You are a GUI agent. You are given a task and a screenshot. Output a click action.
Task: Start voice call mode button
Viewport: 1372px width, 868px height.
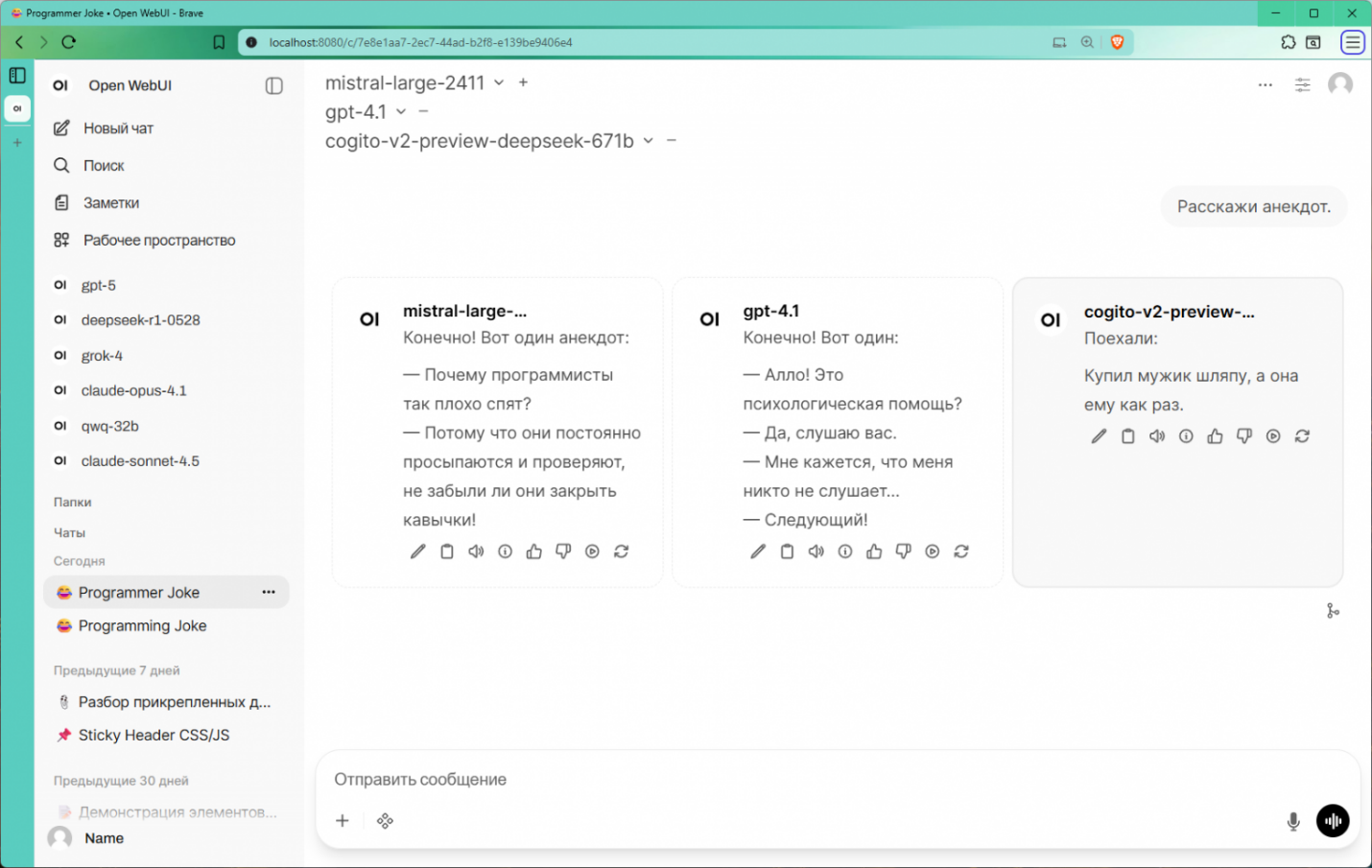pos(1333,821)
